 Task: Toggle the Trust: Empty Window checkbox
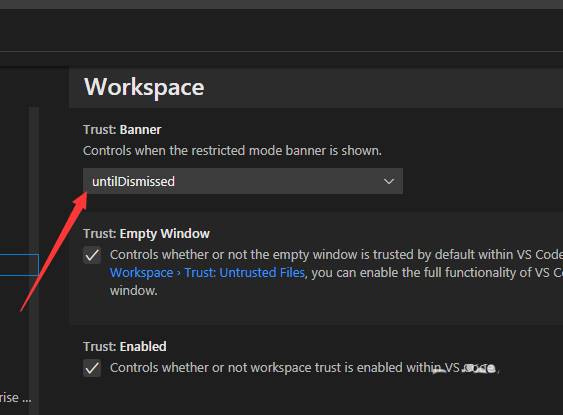click(92, 255)
